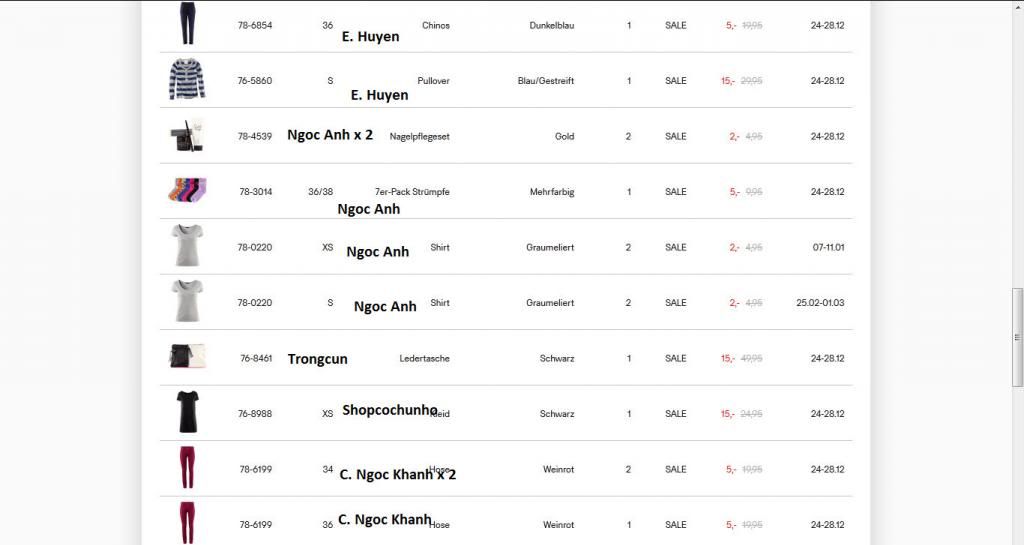Click the Nagelpflegeset product name
The width and height of the screenshot is (1024, 545).
(419, 136)
